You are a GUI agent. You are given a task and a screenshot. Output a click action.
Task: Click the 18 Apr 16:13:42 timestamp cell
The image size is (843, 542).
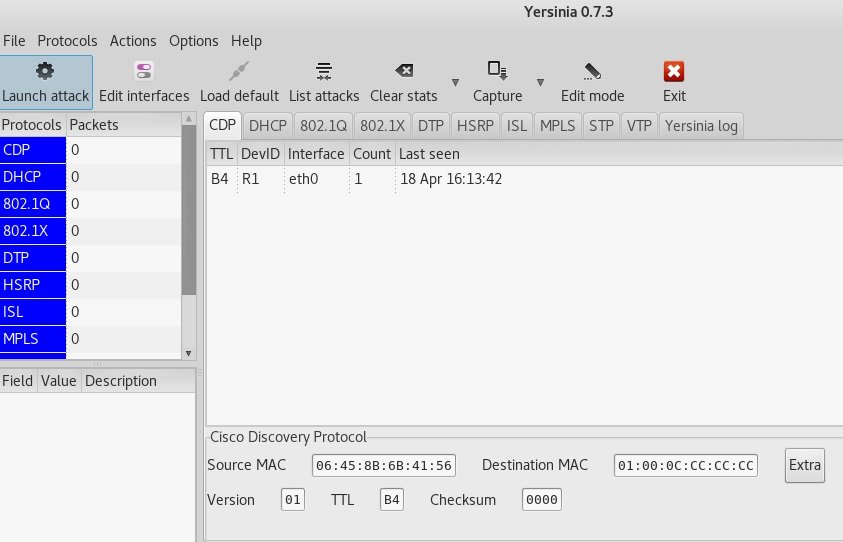451,179
